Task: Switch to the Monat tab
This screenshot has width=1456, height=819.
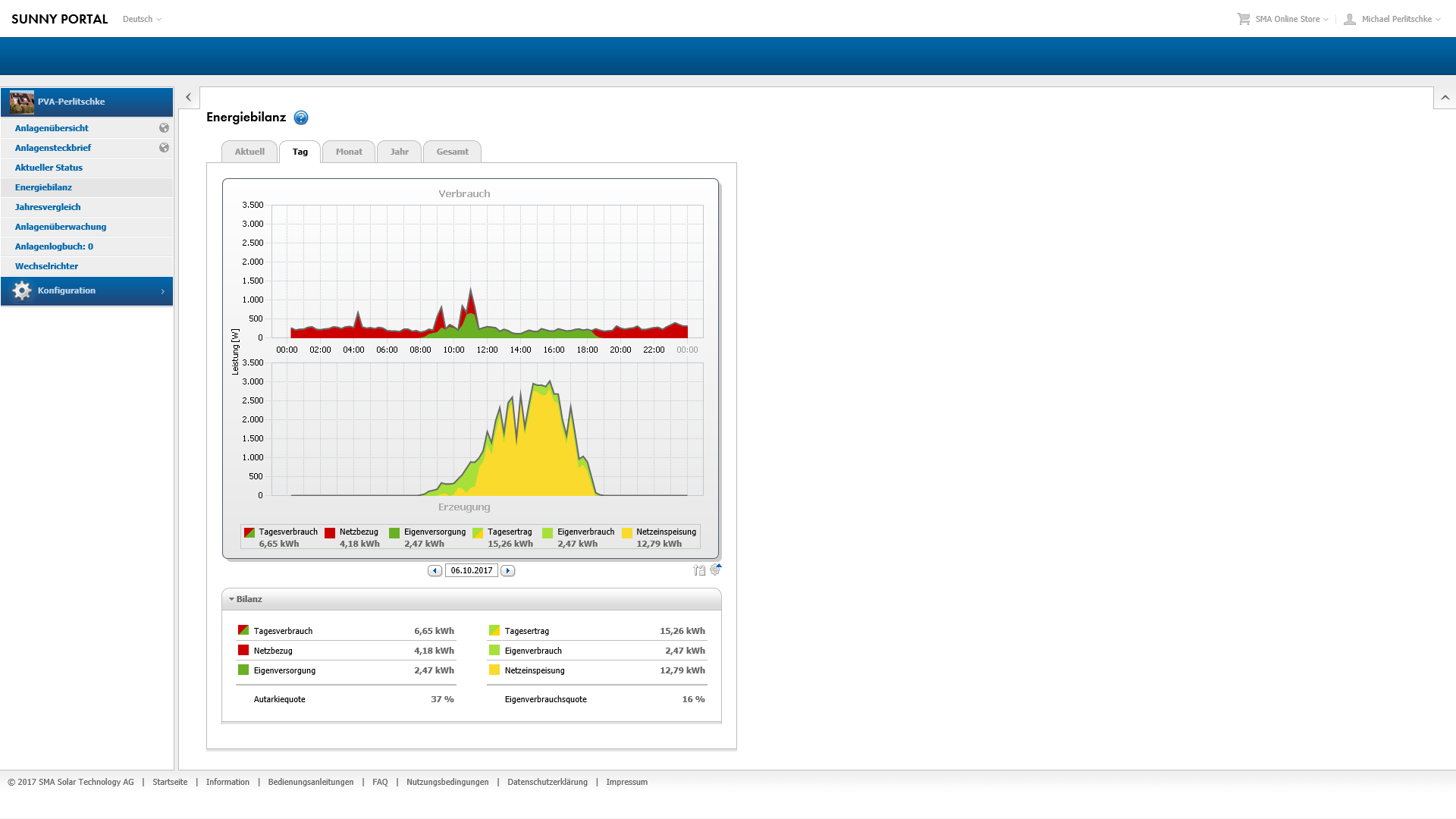Action: (x=349, y=152)
